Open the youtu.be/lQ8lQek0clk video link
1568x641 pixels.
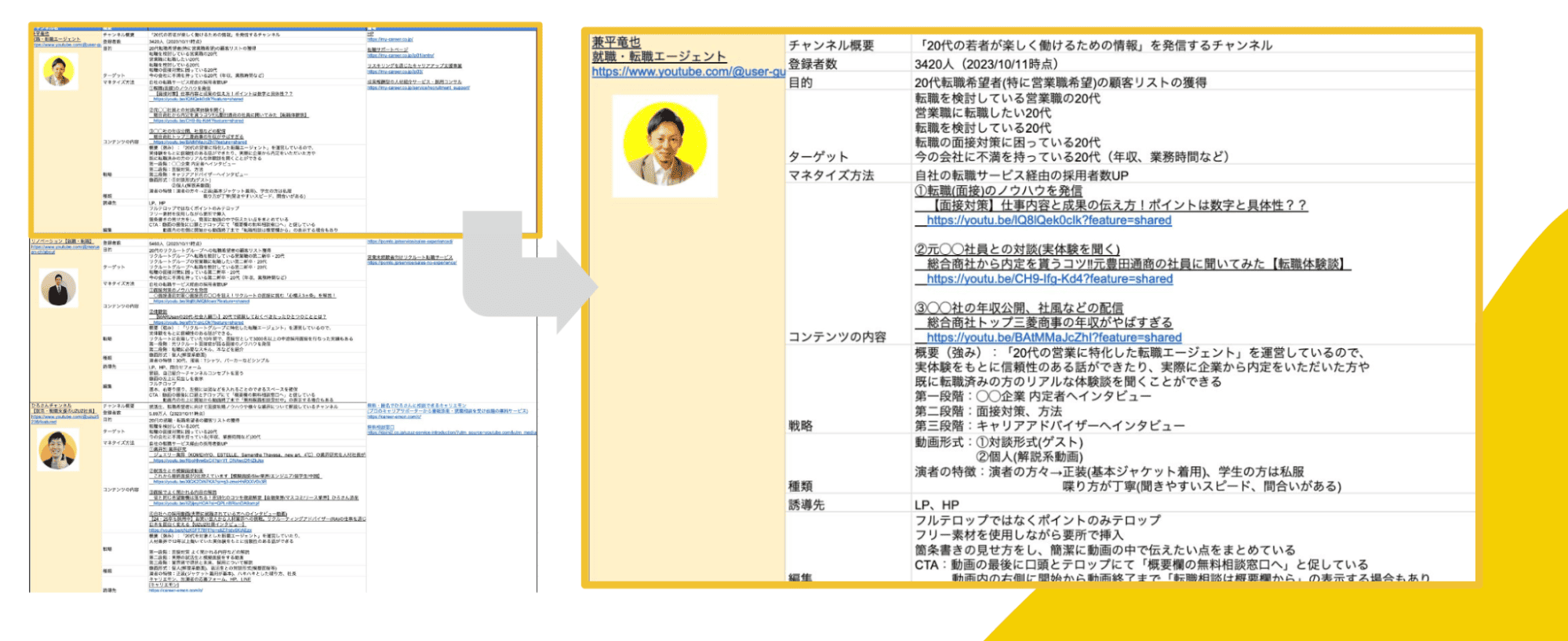[1049, 220]
